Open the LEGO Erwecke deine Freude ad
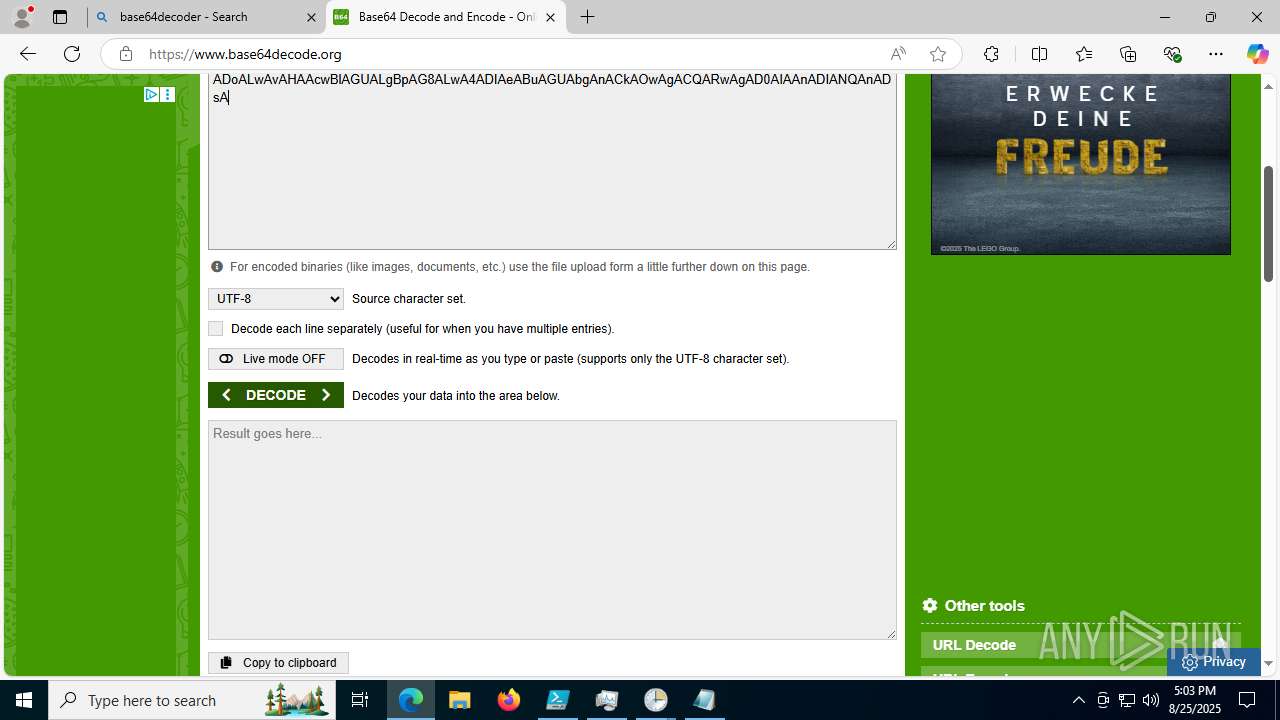Viewport: 1280px width, 720px height. [1081, 164]
